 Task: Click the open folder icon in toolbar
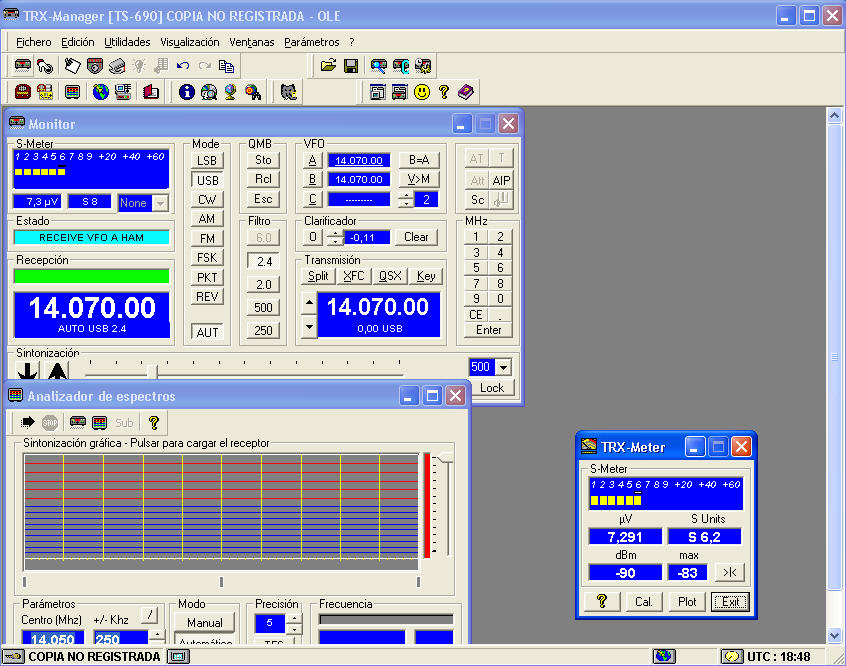[328, 66]
